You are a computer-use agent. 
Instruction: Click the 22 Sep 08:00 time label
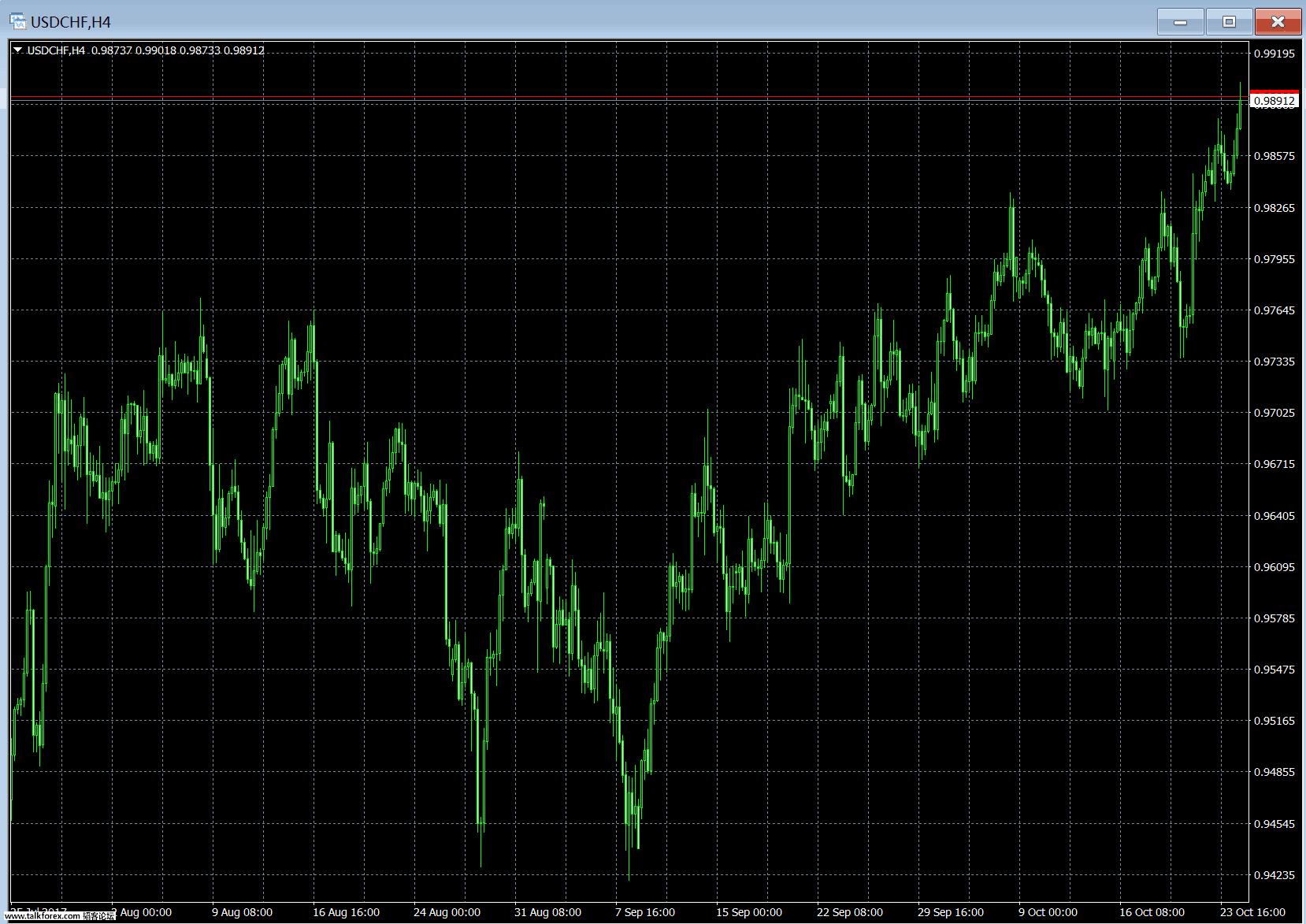pos(850,912)
